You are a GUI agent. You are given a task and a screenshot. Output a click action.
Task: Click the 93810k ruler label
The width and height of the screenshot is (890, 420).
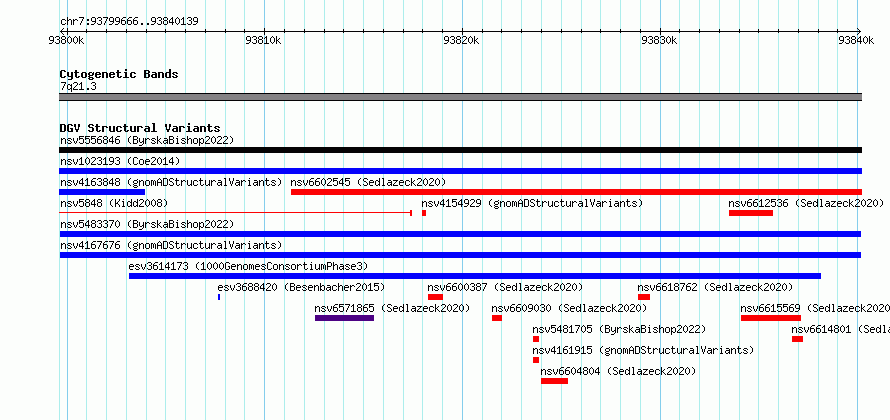263,40
